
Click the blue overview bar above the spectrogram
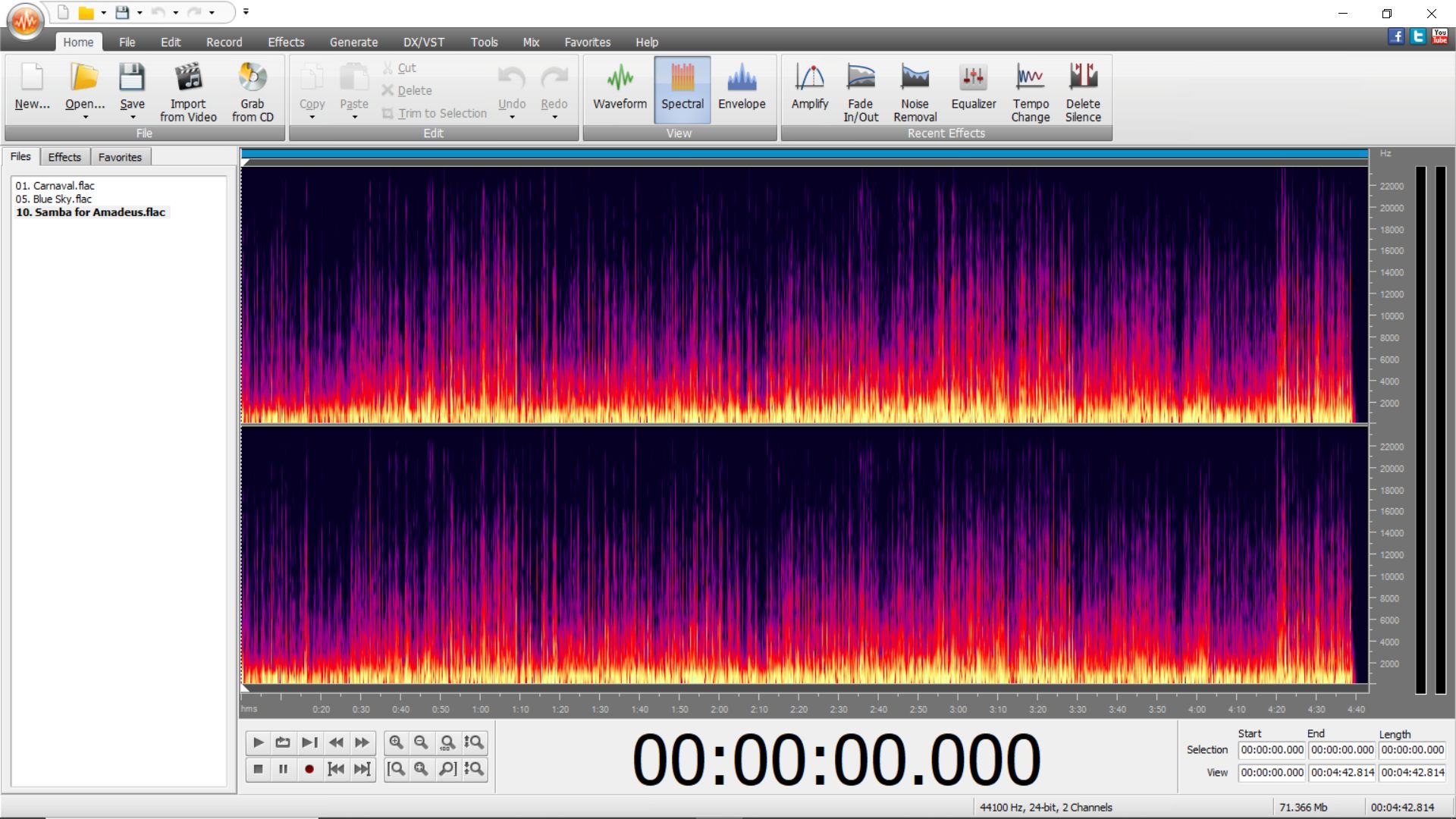pyautogui.click(x=804, y=154)
